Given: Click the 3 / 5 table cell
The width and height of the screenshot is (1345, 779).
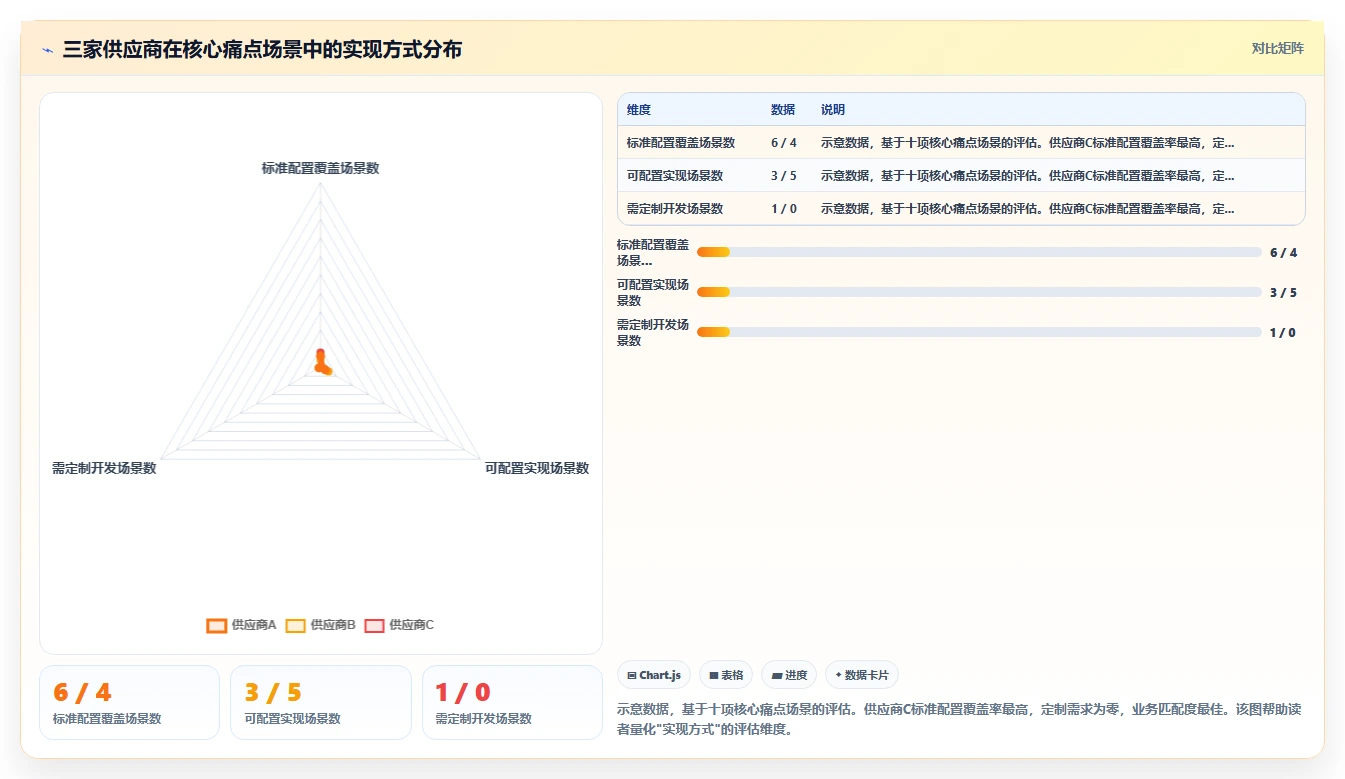Looking at the screenshot, I should [x=784, y=175].
